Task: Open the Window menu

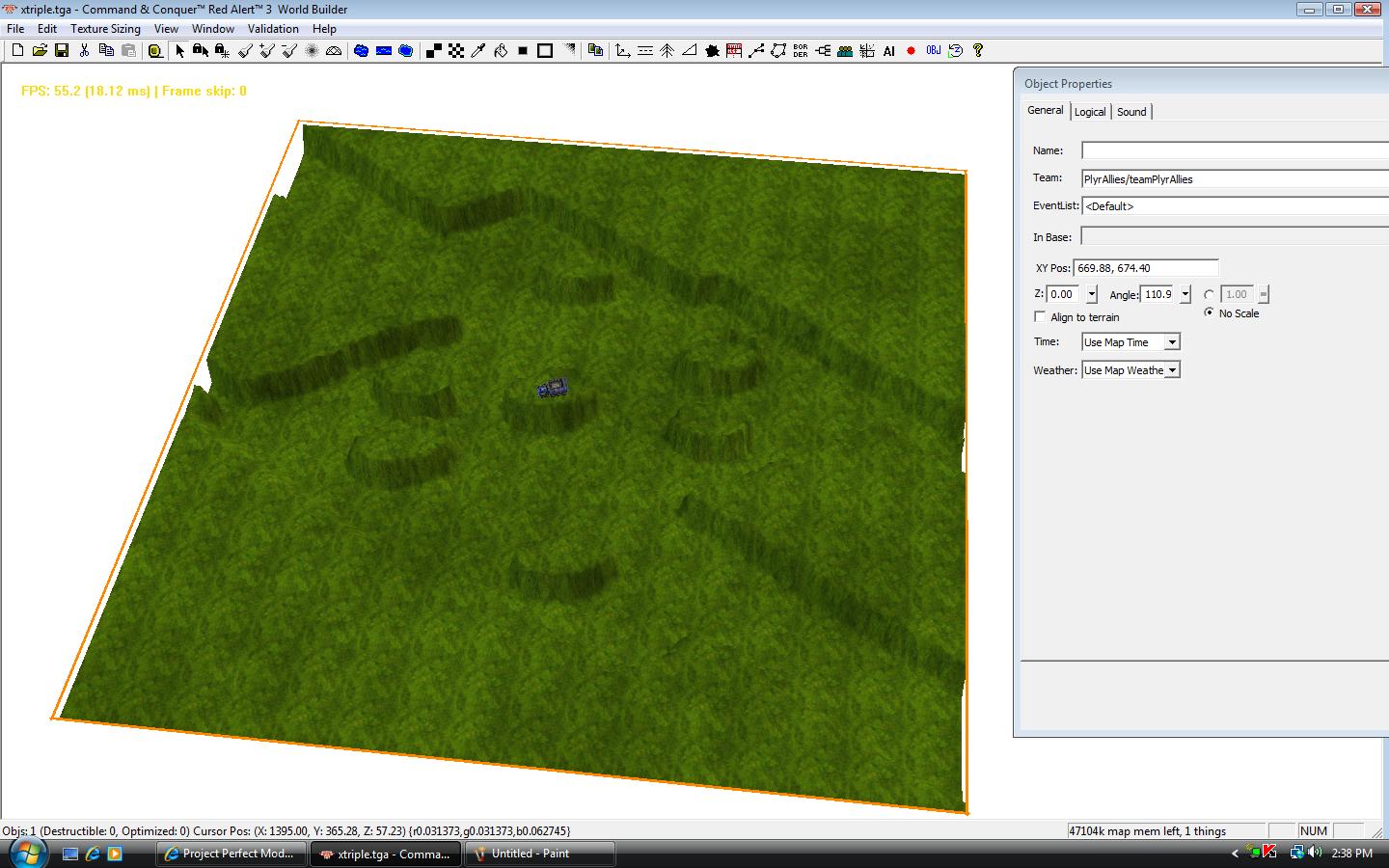Action: click(x=212, y=29)
